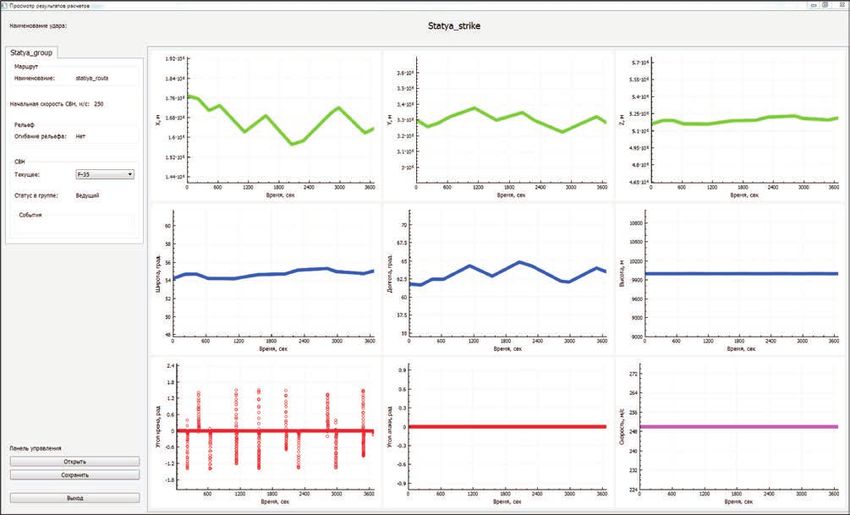Viewport: 850px width, 515px height.
Task: Click the Выход button to exit
Action: [x=69, y=497]
